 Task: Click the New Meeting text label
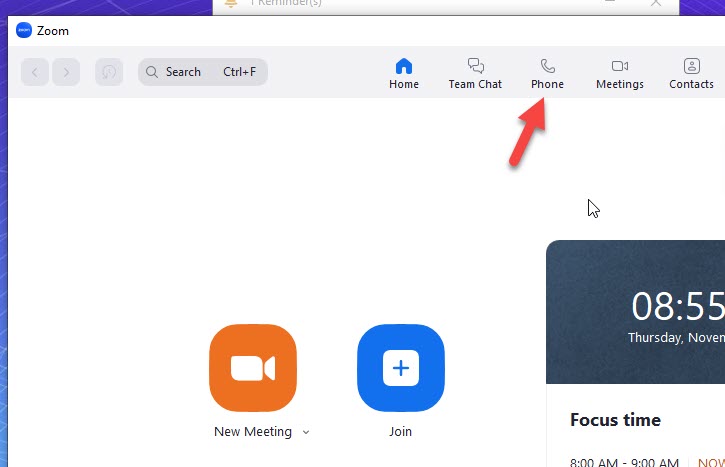[253, 432]
